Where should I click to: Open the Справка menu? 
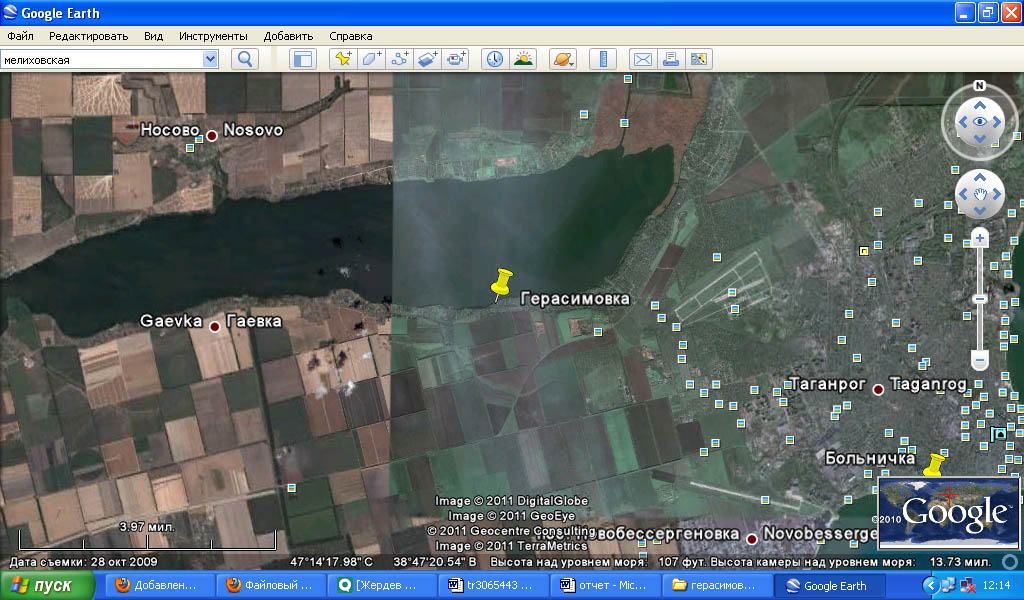tap(351, 36)
